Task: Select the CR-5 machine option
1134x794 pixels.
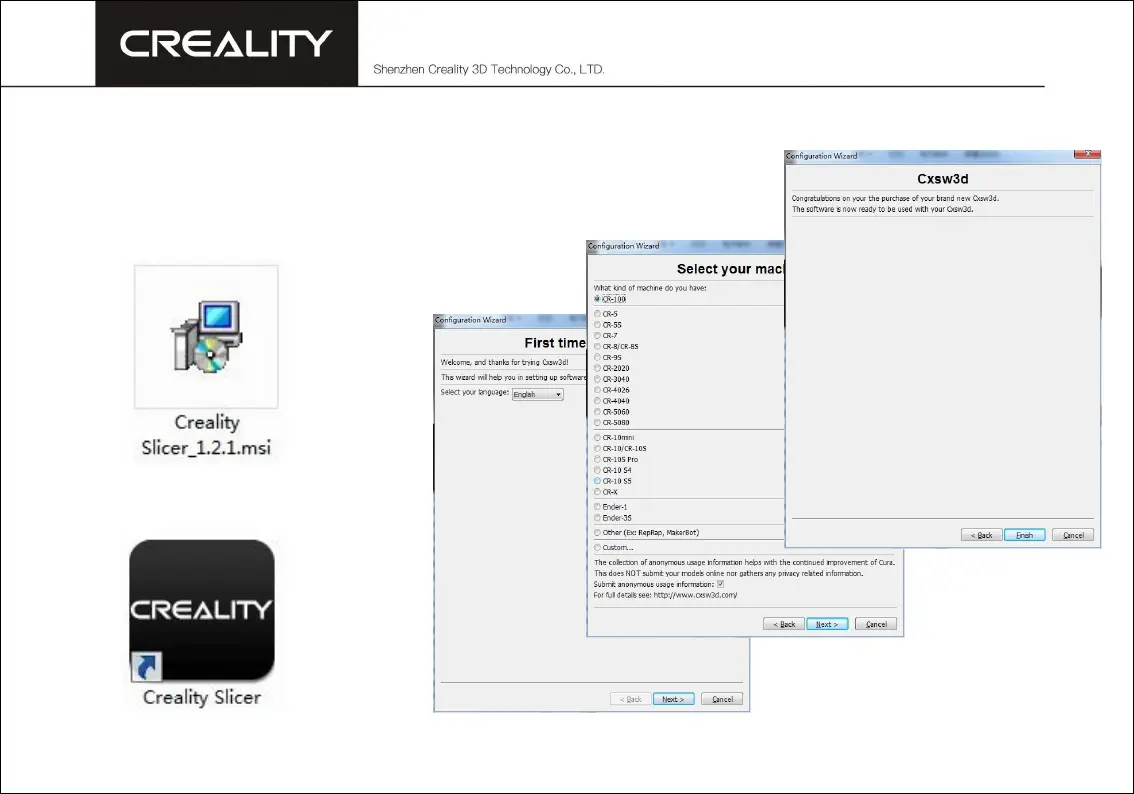Action: (x=597, y=314)
